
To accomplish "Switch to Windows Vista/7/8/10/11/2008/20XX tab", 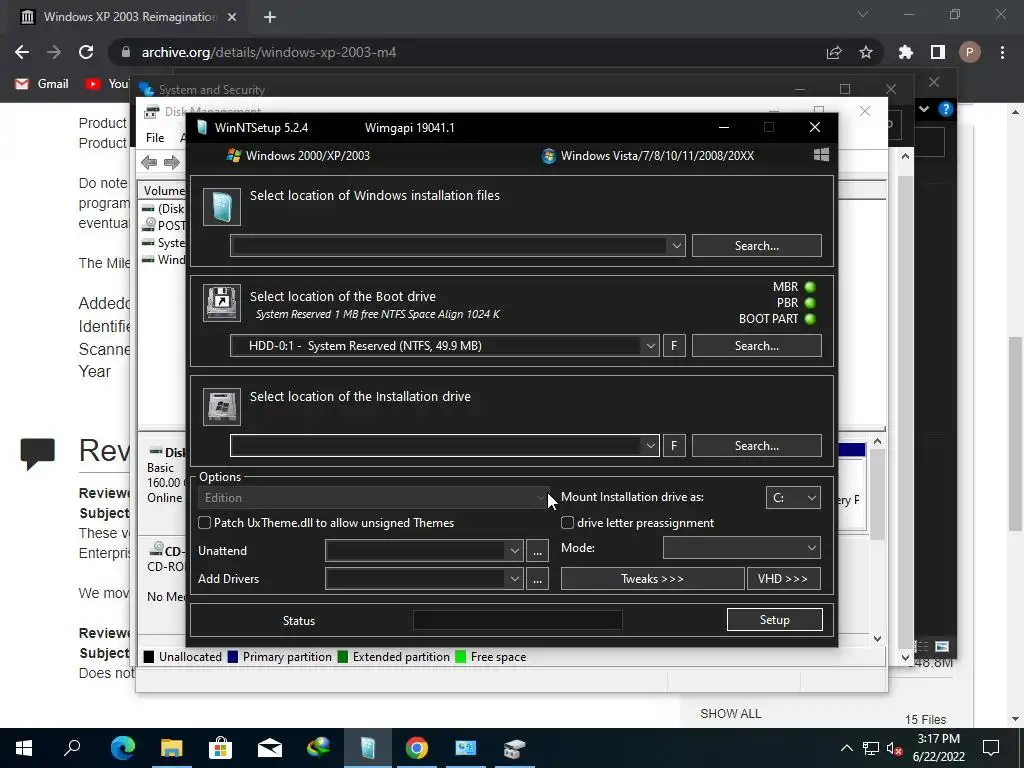I will click(x=648, y=155).
